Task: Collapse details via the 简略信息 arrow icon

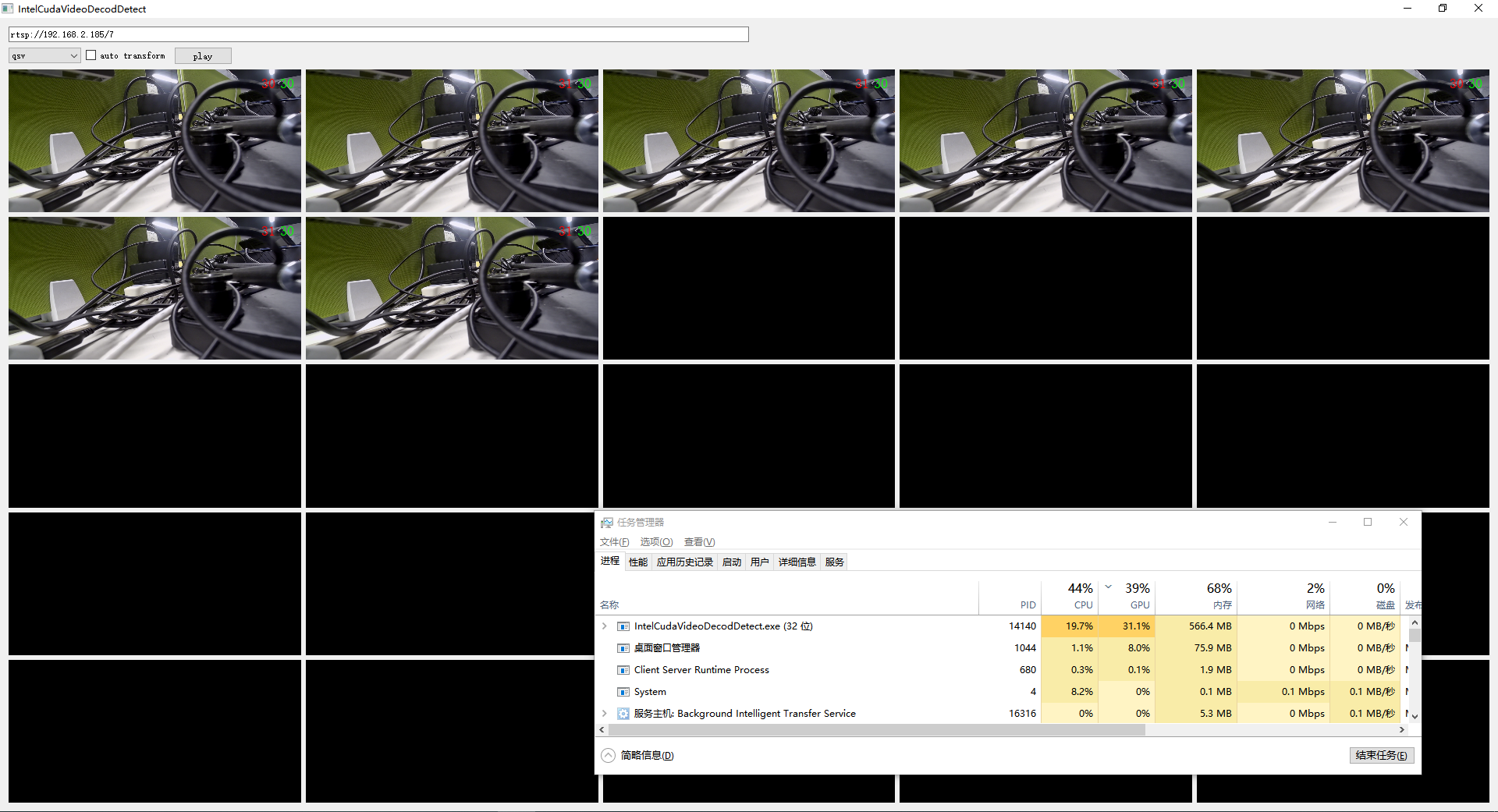Action: click(607, 755)
